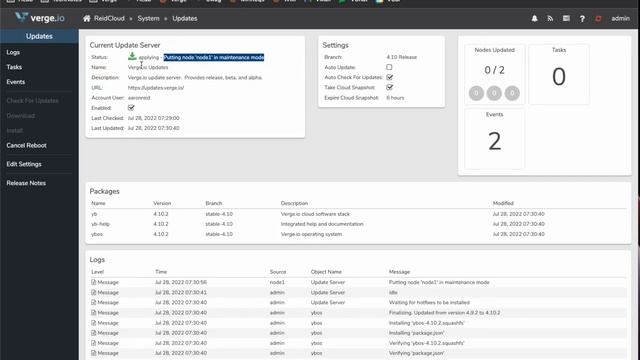
Task: Click the red icon beside admin
Action: point(598,18)
